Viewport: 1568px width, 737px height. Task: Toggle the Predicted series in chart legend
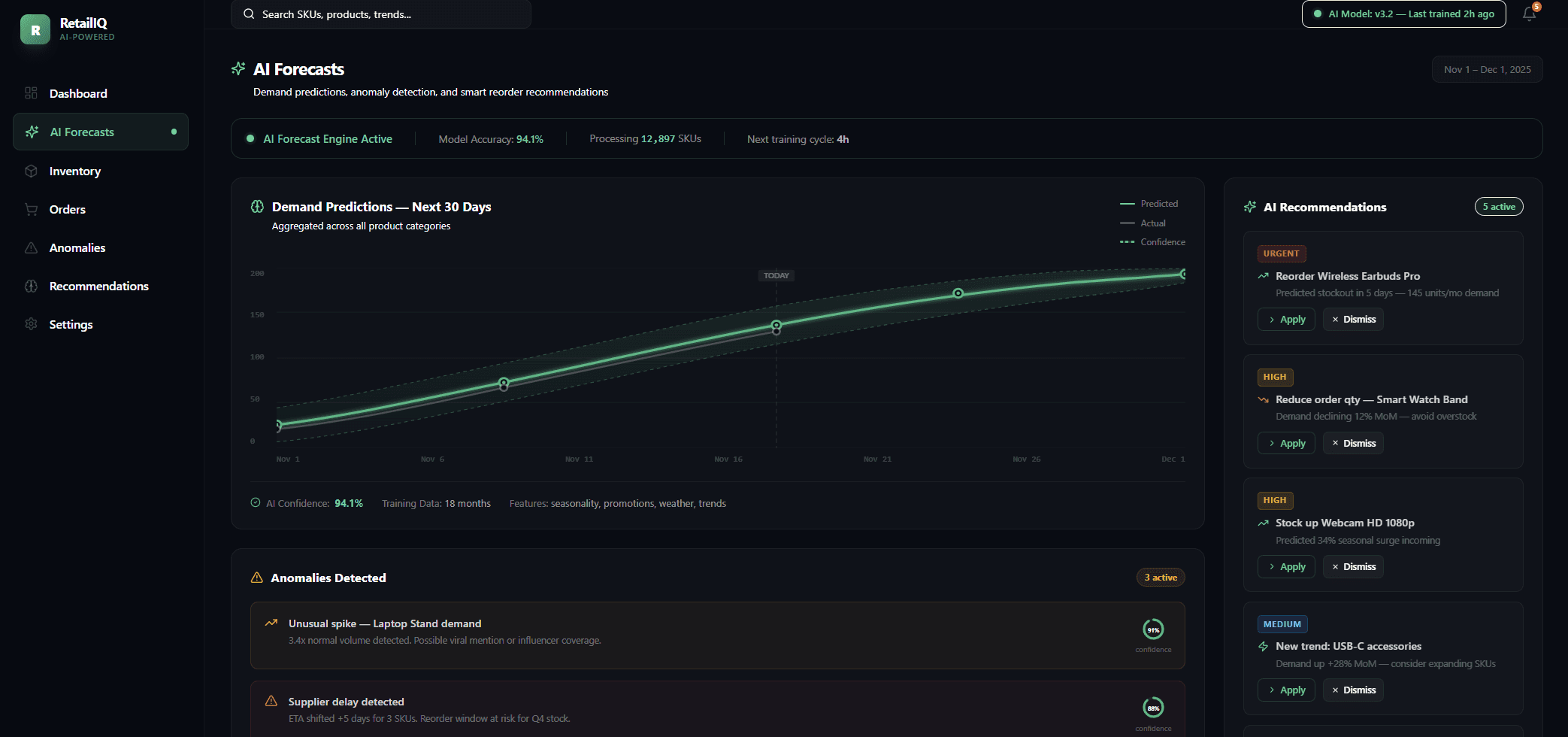pyautogui.click(x=1149, y=204)
